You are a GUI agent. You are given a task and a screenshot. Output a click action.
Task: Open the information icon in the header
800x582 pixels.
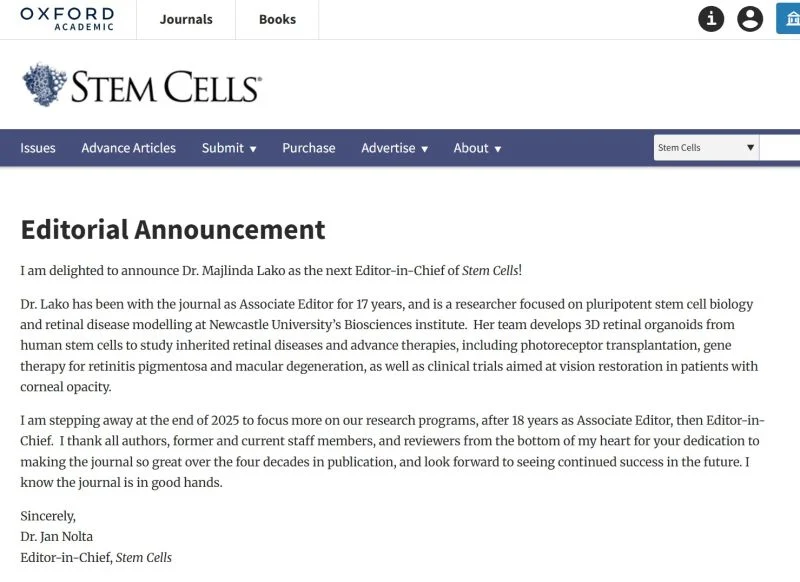point(710,18)
